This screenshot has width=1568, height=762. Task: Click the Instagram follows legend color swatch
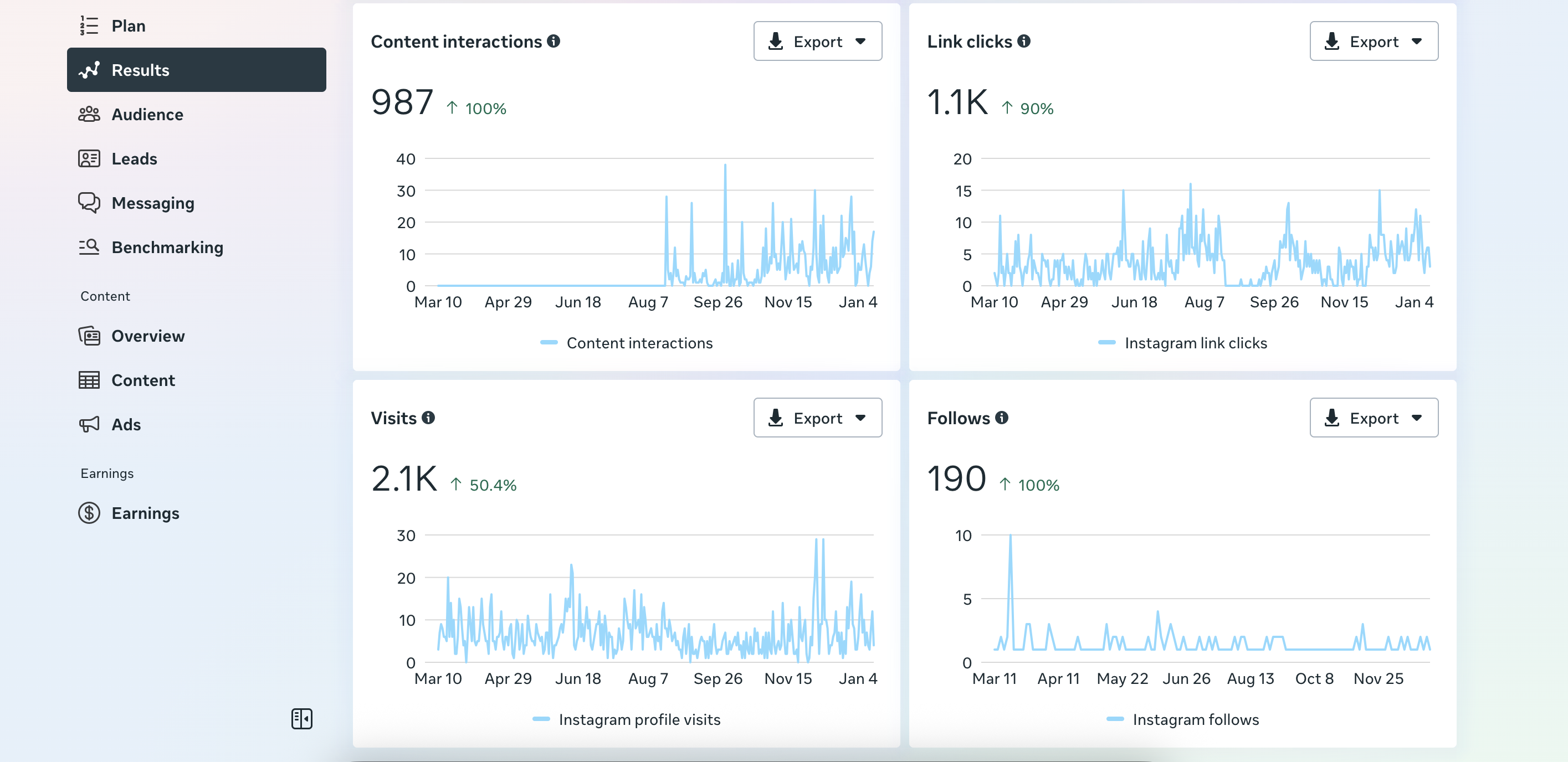[1115, 719]
